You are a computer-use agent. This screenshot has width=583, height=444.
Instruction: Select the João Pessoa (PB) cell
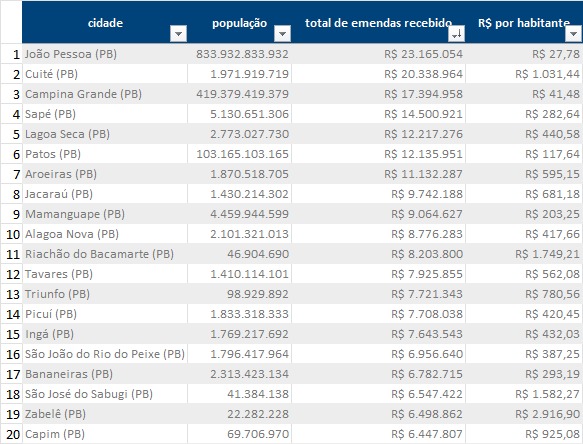[x=105, y=54]
